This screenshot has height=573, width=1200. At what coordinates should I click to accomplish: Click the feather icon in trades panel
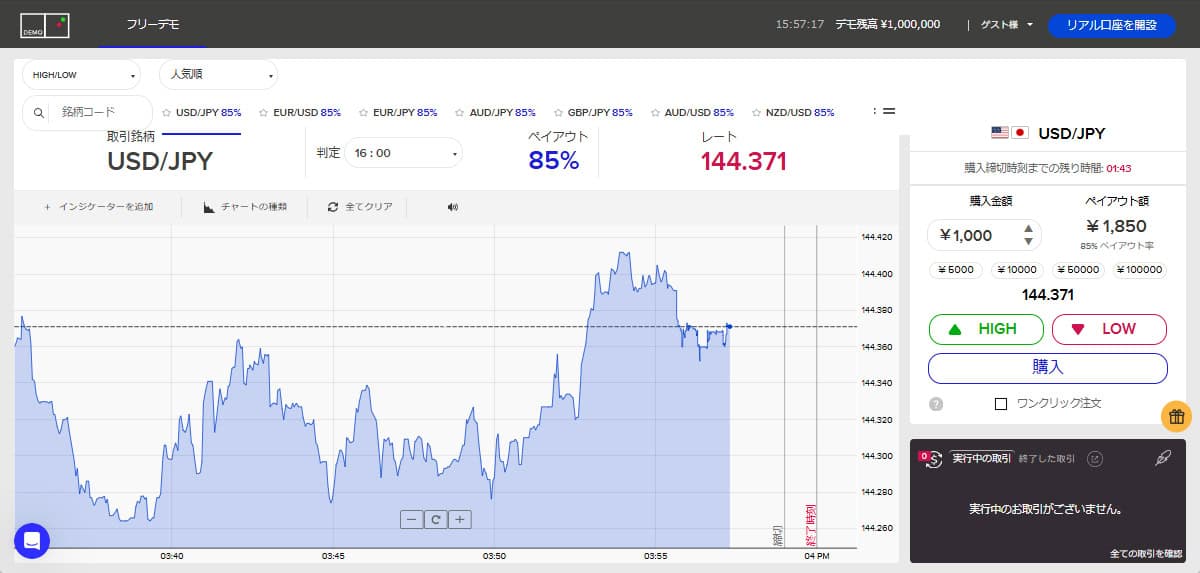click(x=1162, y=458)
